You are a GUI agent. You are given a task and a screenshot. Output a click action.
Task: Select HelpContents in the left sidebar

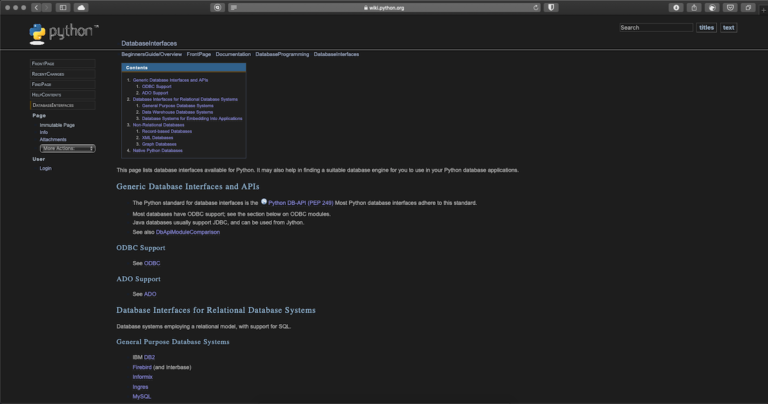[x=63, y=95]
